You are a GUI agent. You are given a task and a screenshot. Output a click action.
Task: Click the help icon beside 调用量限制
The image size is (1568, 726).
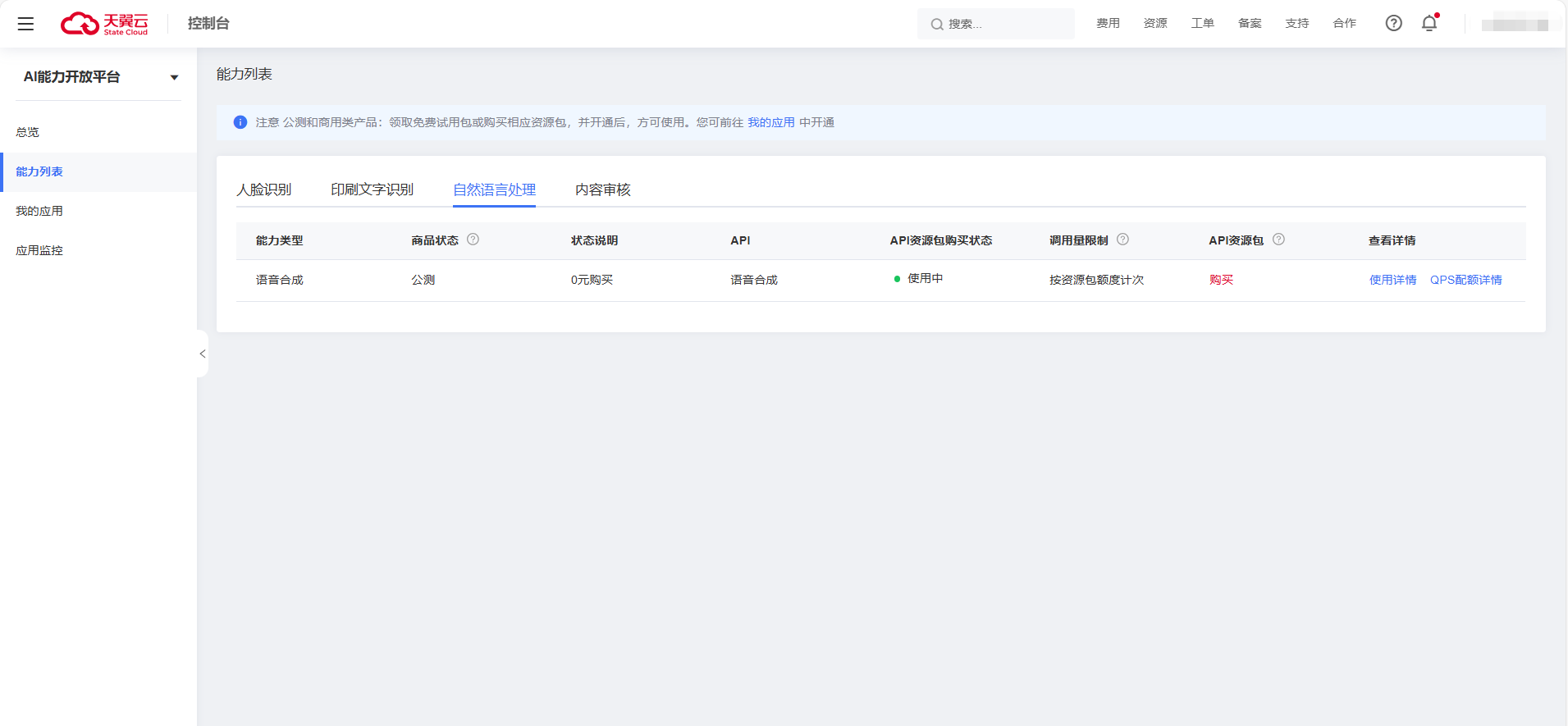pyautogui.click(x=1122, y=240)
